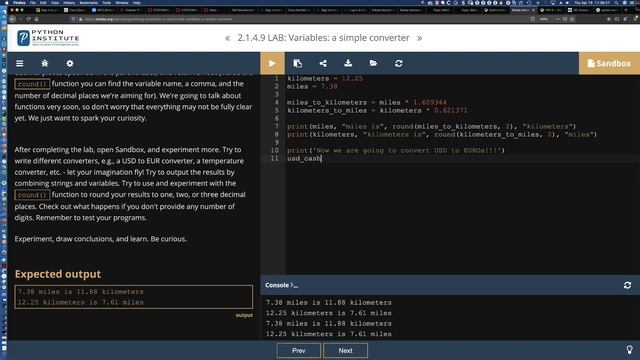The width and height of the screenshot is (640, 360).
Task: Click line number 3 in the editor gutter
Action: pos(276,94)
